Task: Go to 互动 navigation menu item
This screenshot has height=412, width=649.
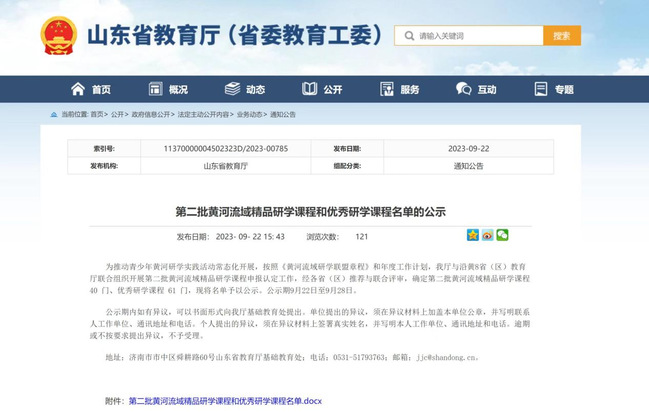Action: tap(486, 89)
